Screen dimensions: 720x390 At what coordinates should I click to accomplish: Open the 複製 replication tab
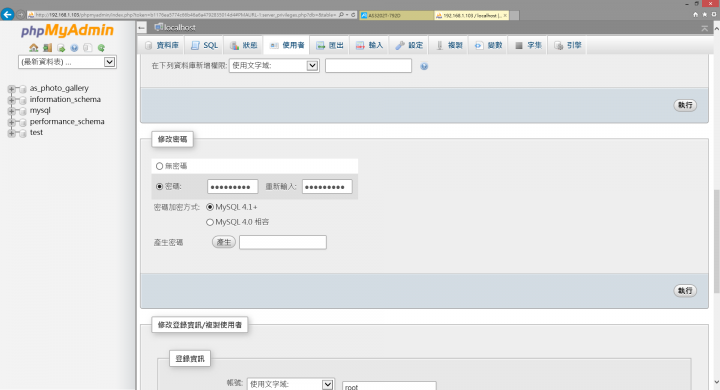click(x=448, y=45)
